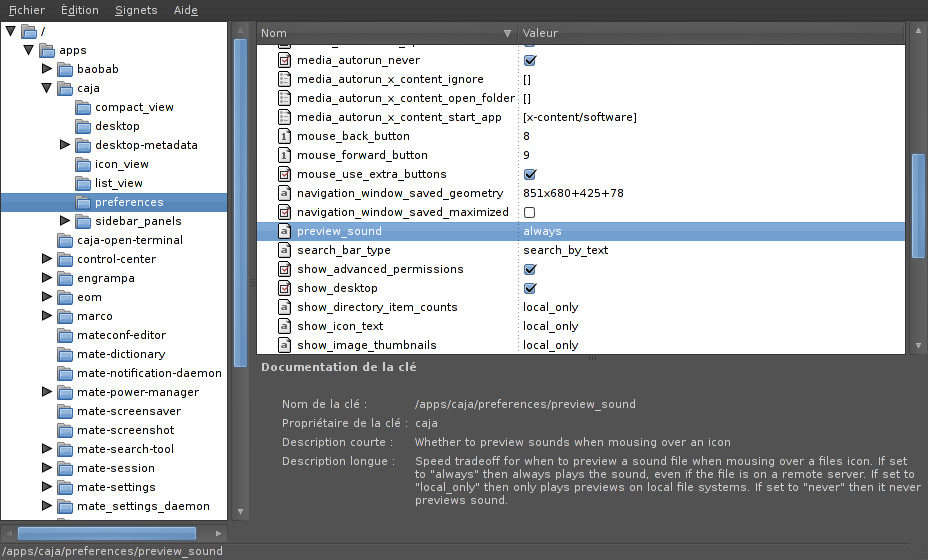Screen dimensions: 928x560
Task: Open the Fichier menu
Action: [x=27, y=10]
